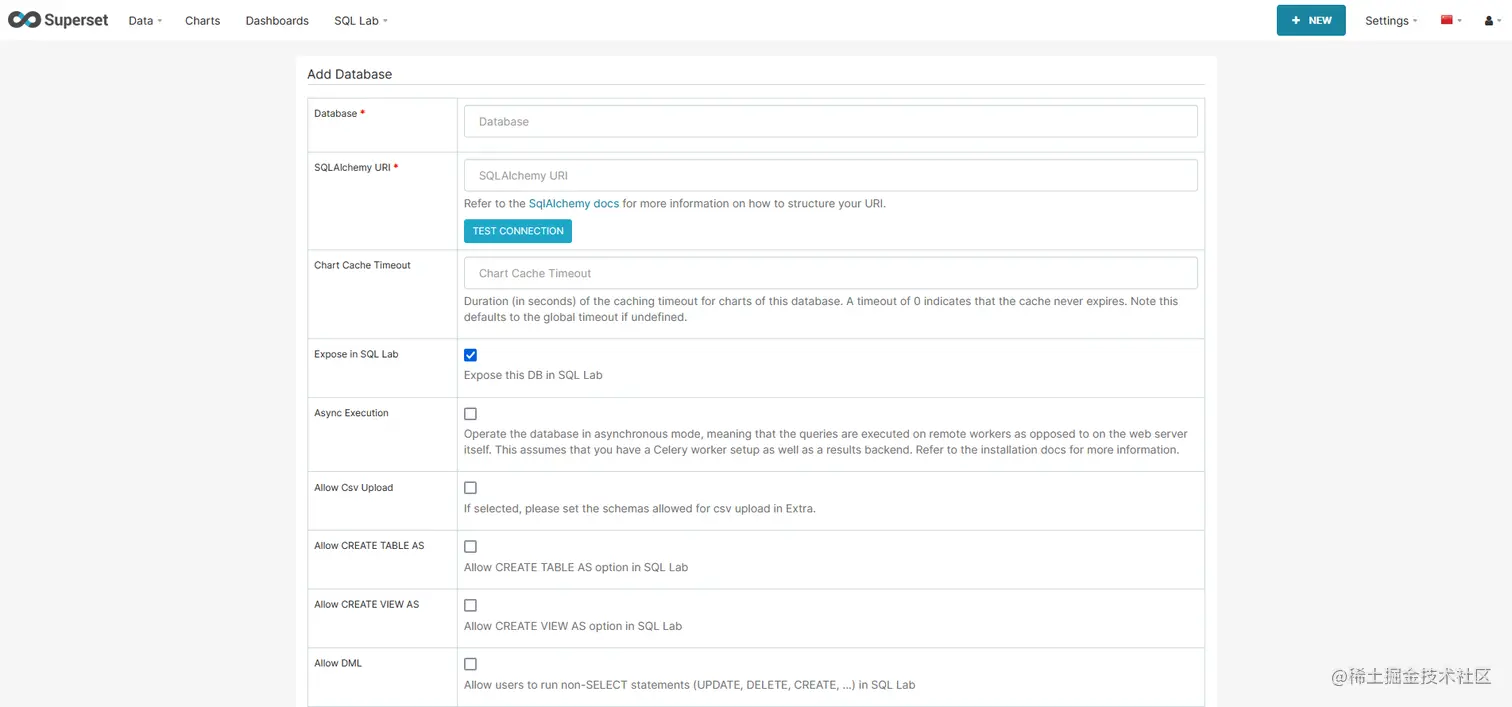This screenshot has height=707, width=1512.
Task: Expand the SQL Lab dropdown menu
Action: [x=361, y=20]
